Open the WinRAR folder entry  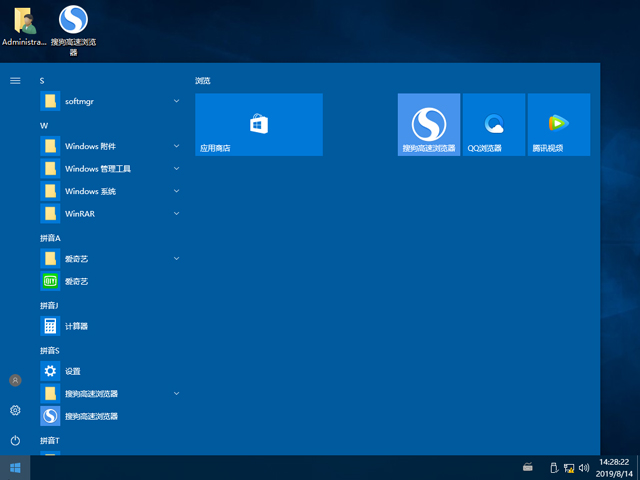point(110,213)
